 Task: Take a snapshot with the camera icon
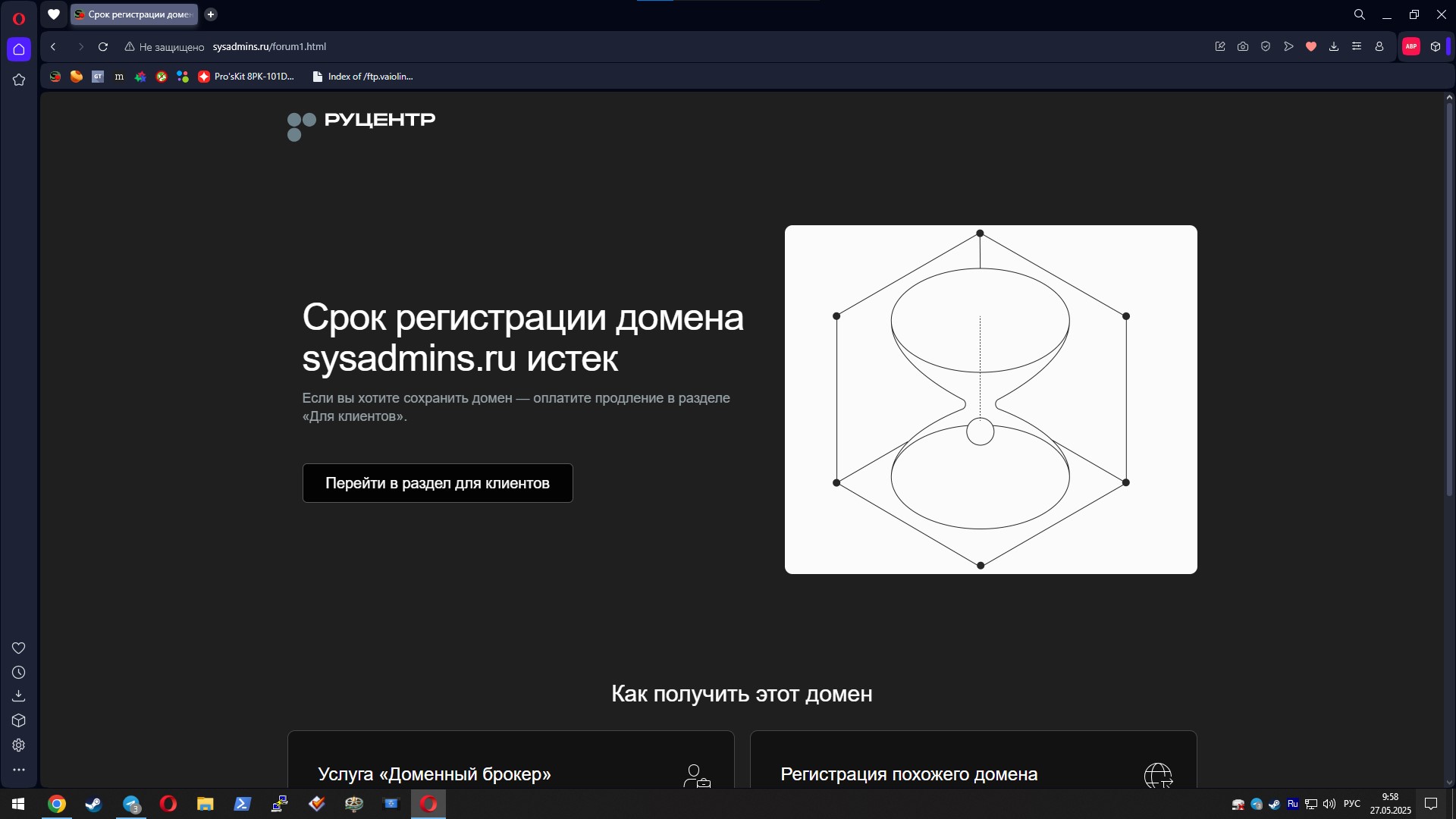1243,47
